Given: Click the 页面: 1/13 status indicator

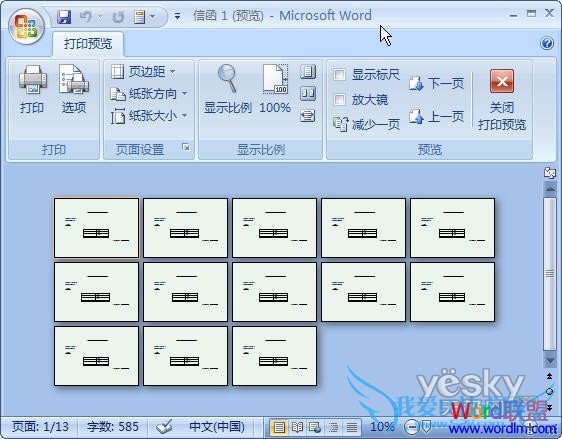Looking at the screenshot, I should click(x=40, y=427).
